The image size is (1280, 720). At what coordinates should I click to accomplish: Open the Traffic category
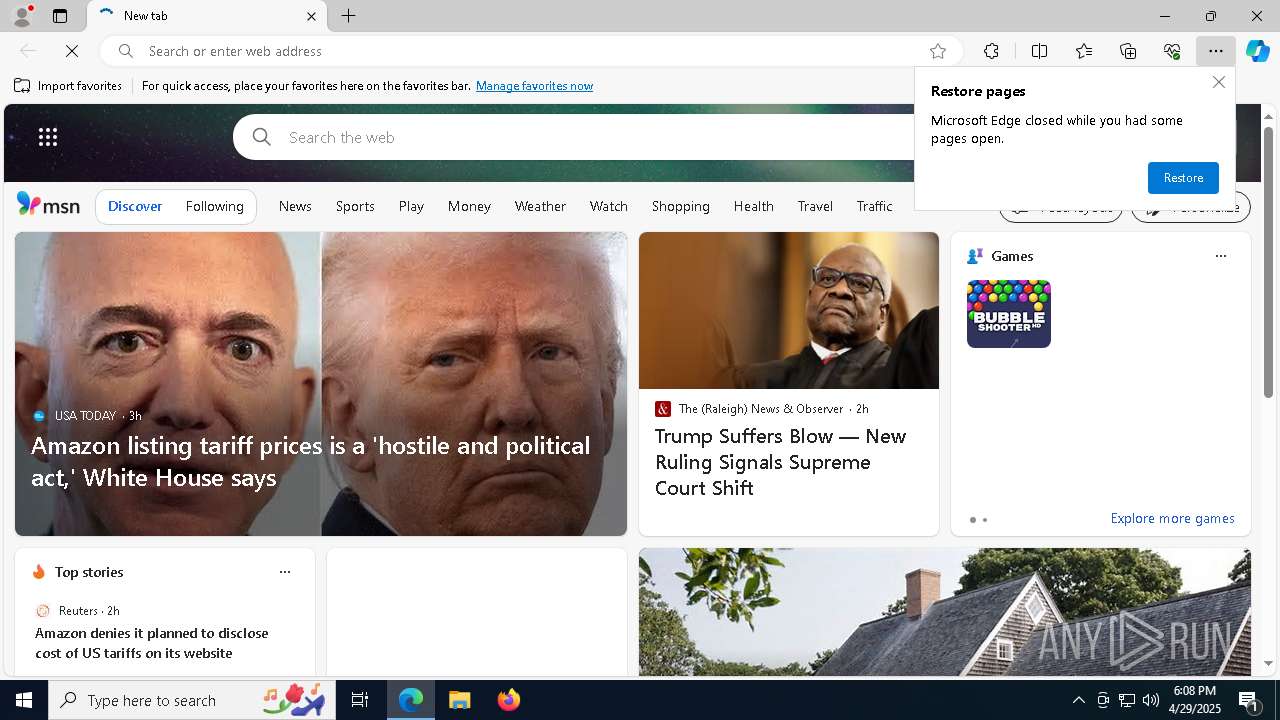point(874,206)
